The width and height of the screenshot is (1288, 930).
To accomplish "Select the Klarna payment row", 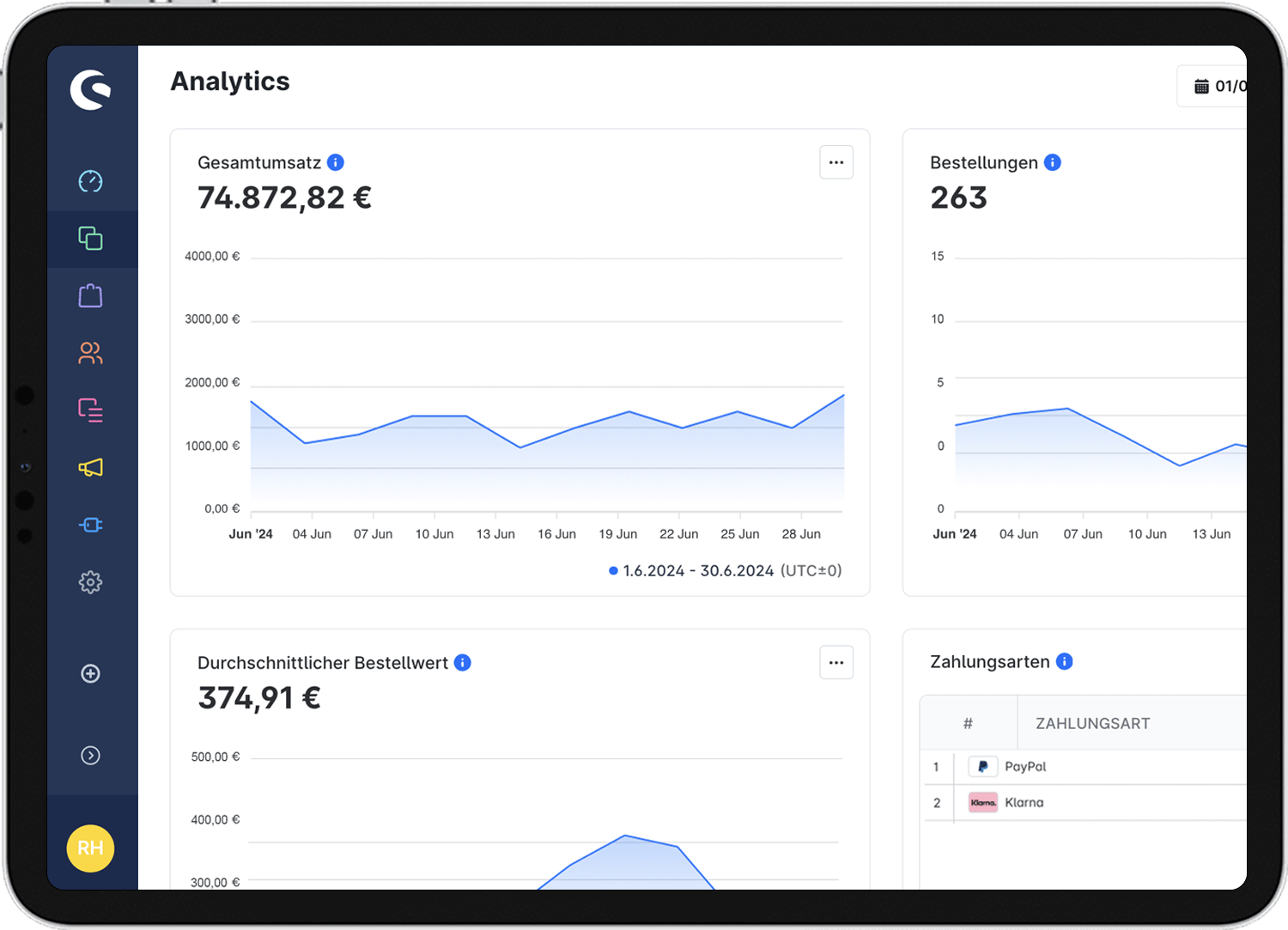I will click(1085, 803).
